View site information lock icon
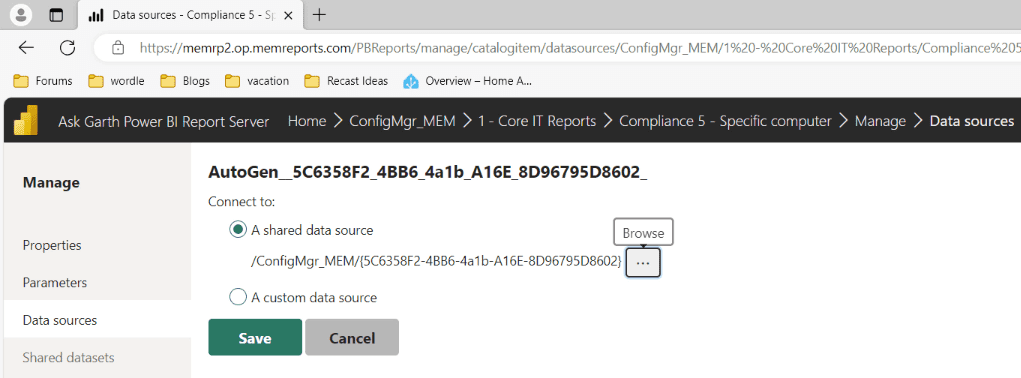 click(118, 47)
